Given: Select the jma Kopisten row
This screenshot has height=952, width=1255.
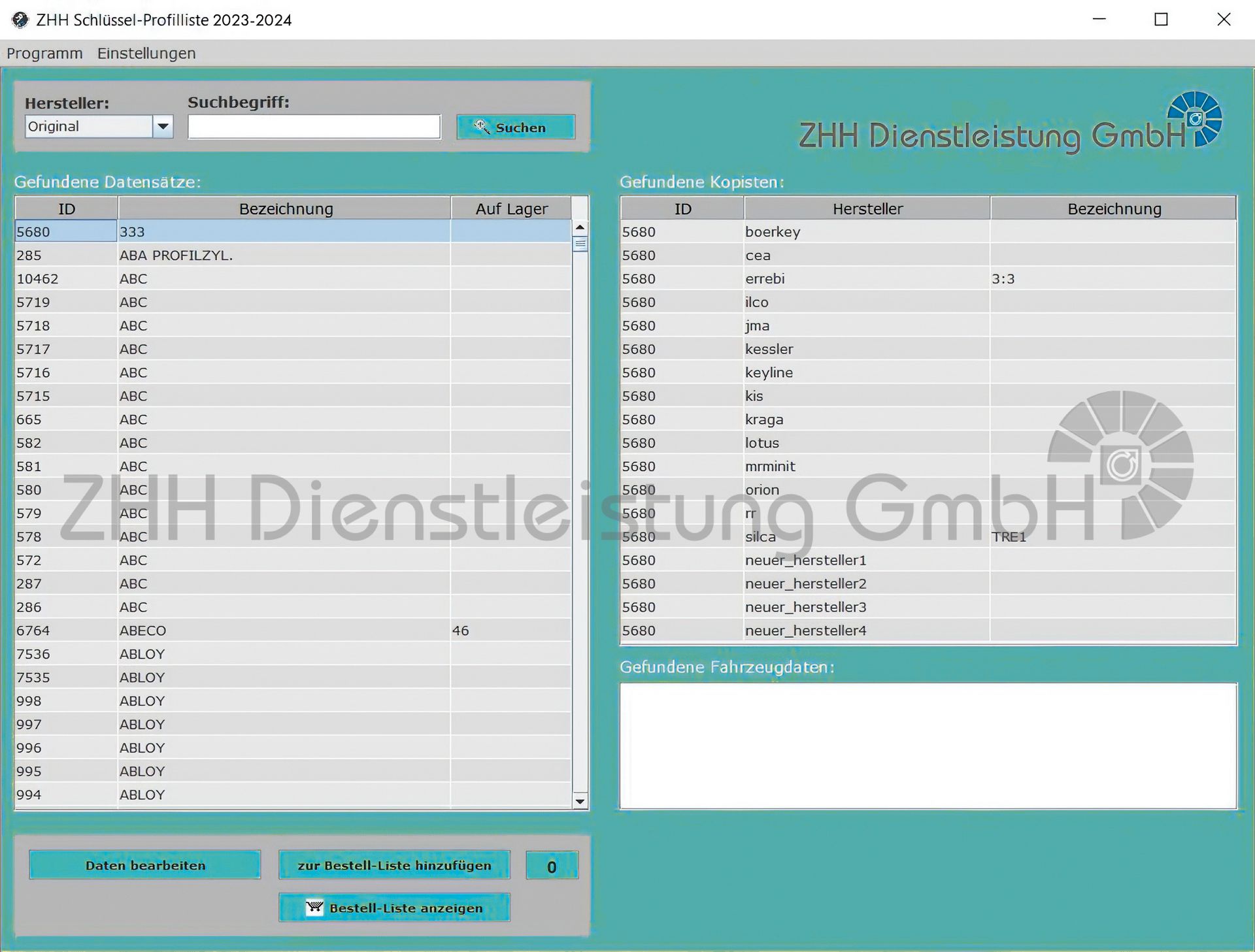Looking at the screenshot, I should [x=928, y=326].
